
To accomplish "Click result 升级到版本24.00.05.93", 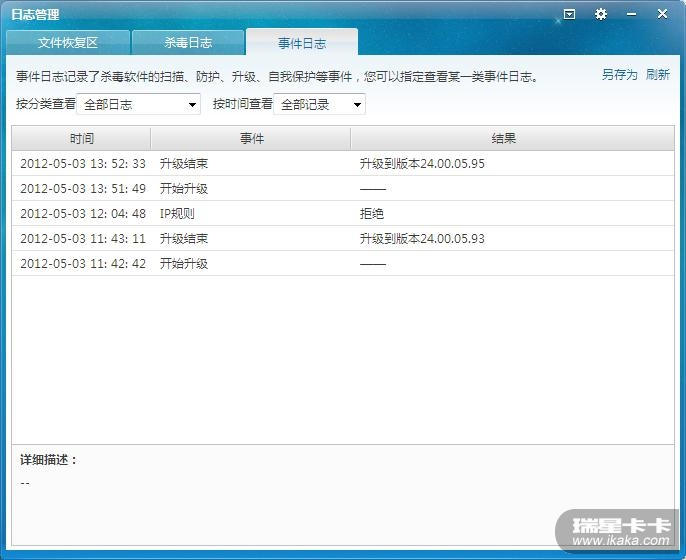I will tap(422, 238).
